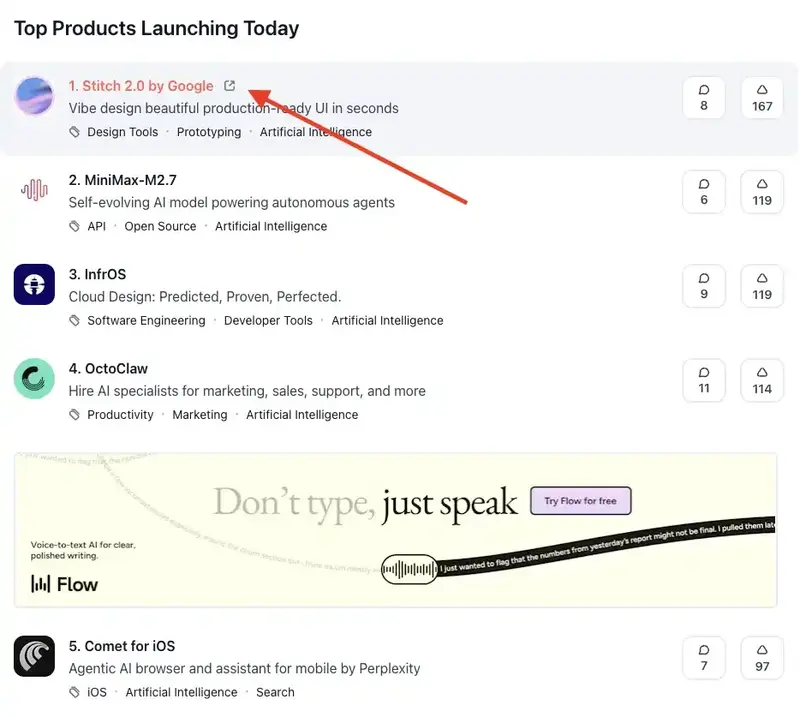The width and height of the screenshot is (800, 717).
Task: Open comments for MiniMax-M2.7 showing 6
Action: [x=704, y=192]
